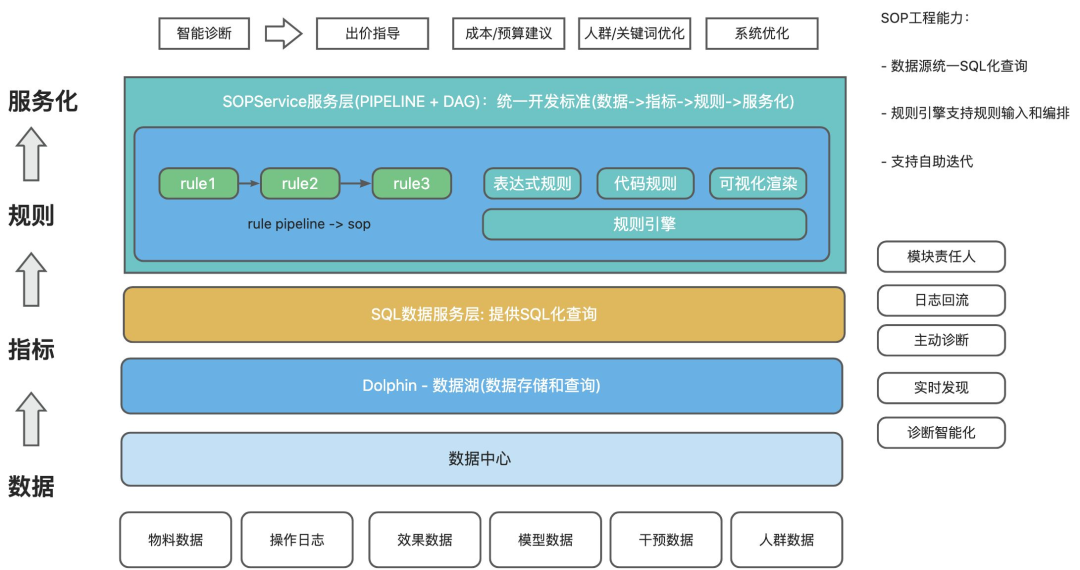The image size is (1080, 570).
Task: Select the 表达式规则 block
Action: [x=532, y=184]
